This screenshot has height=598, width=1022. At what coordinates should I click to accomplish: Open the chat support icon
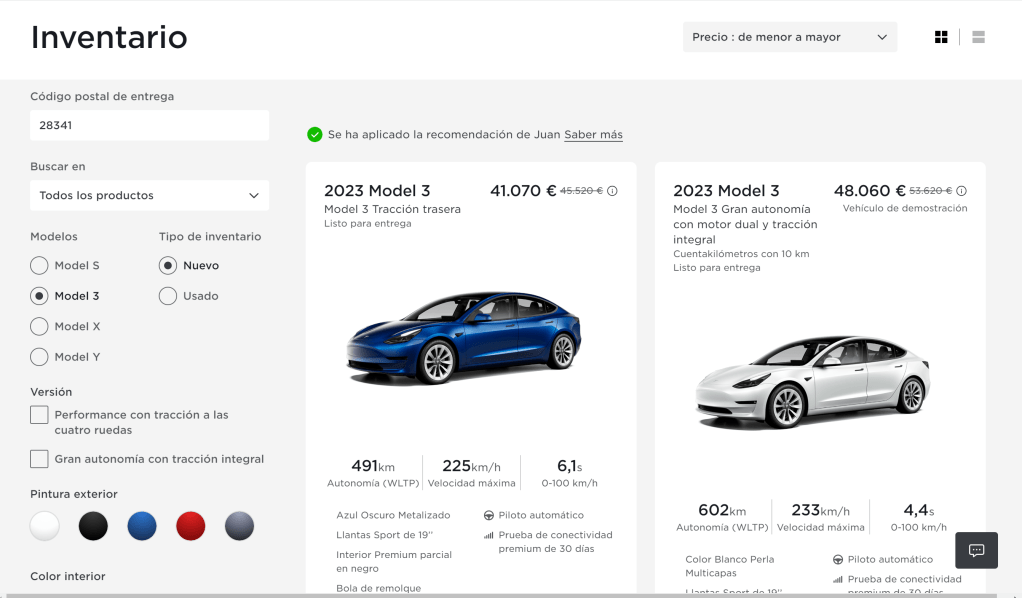coord(977,550)
